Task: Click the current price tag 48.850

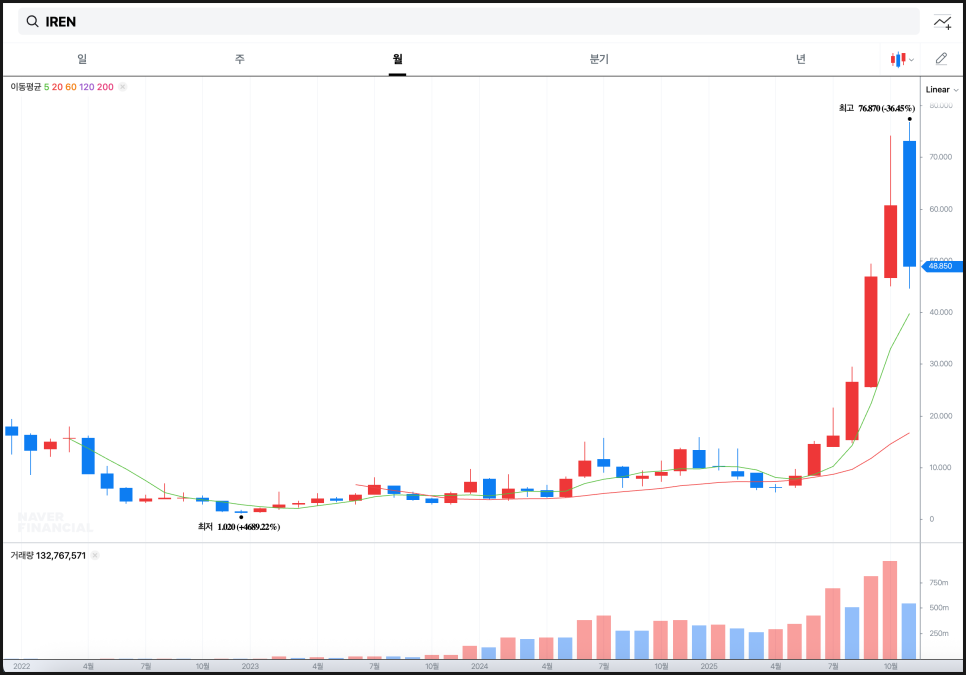Action: pos(941,266)
